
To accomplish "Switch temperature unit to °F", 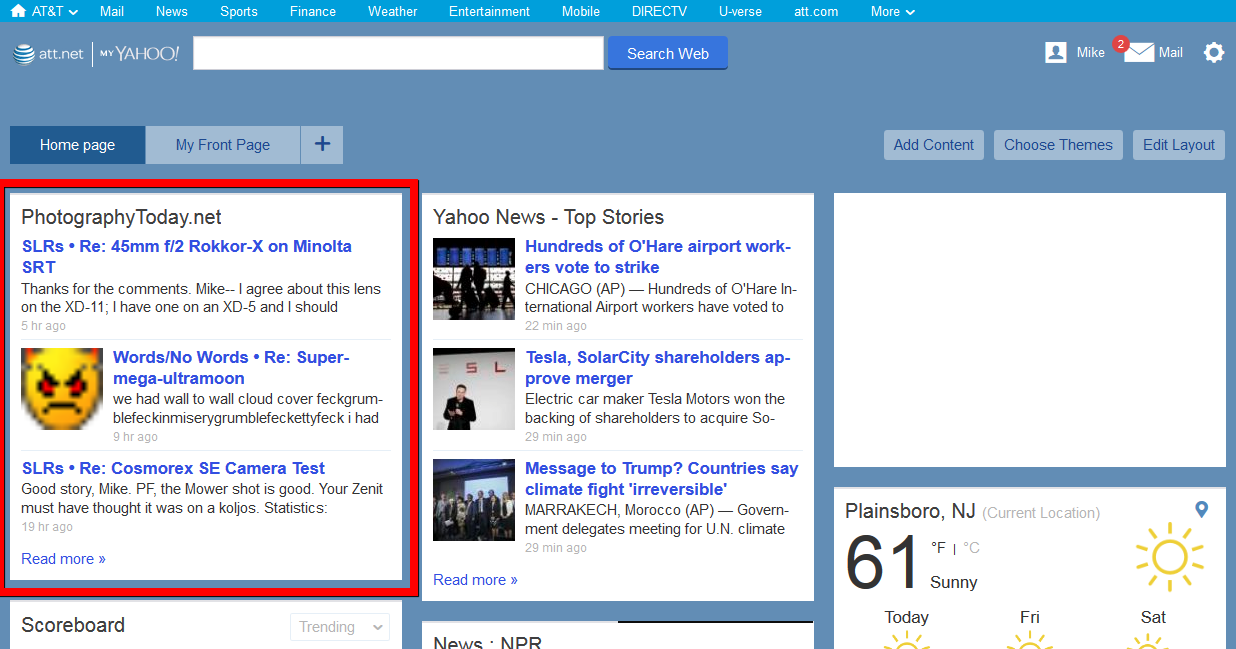I will pos(938,548).
